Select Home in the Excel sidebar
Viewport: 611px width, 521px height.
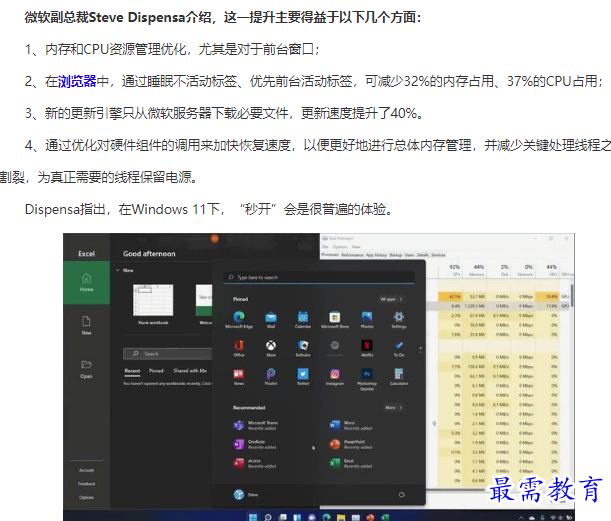[86, 282]
